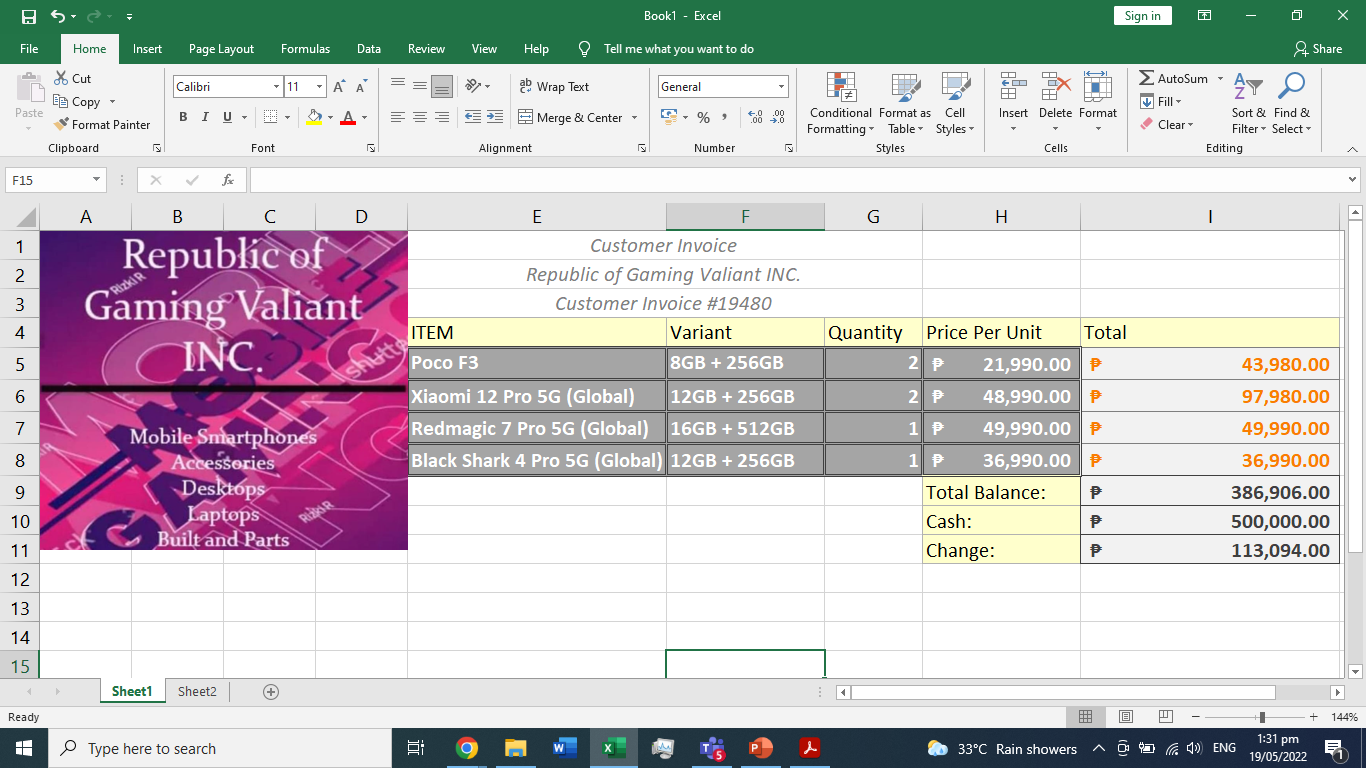Viewport: 1366px width, 768px height.
Task: Open Format as Table gallery
Action: pos(905,104)
